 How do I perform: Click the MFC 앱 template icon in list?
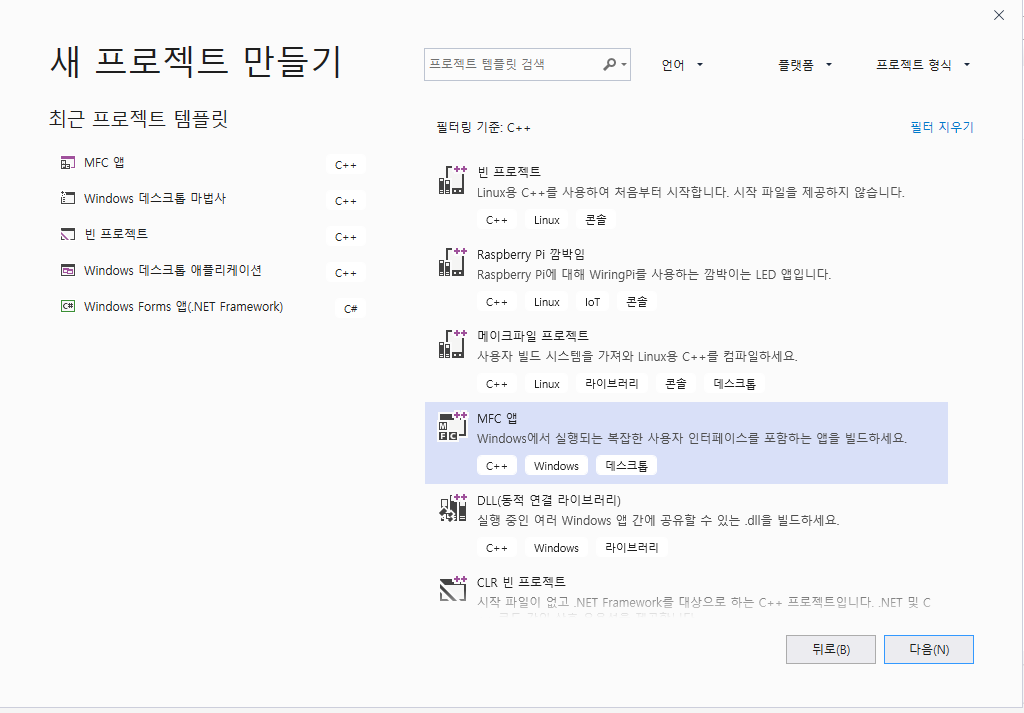pos(453,426)
